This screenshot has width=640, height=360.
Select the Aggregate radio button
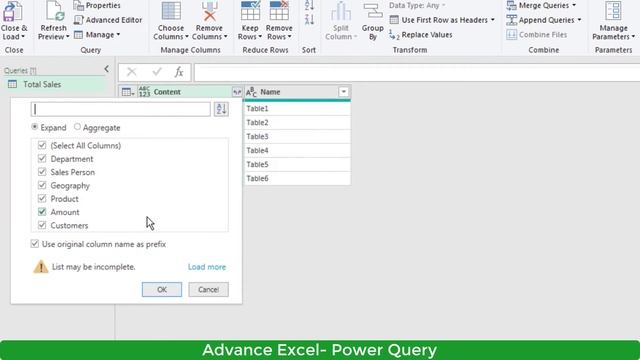coord(77,127)
